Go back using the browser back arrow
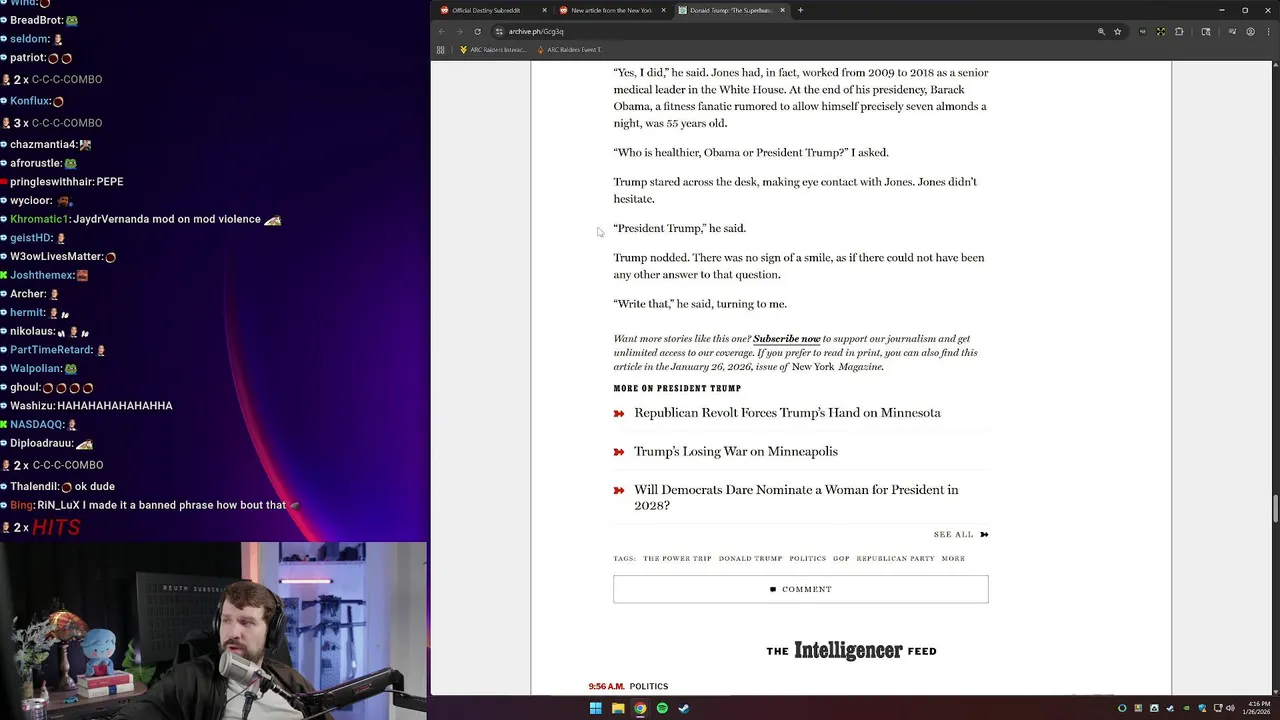 coord(442,31)
